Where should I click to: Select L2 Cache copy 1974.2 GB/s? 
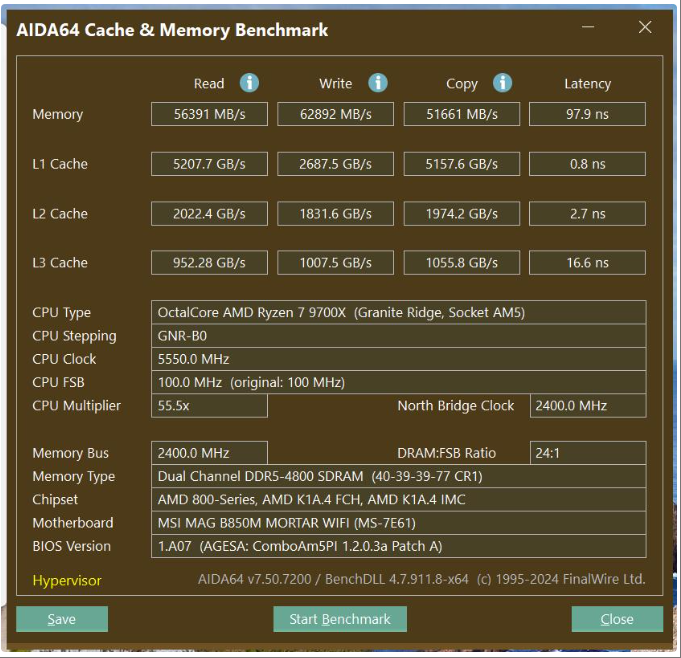pos(462,214)
